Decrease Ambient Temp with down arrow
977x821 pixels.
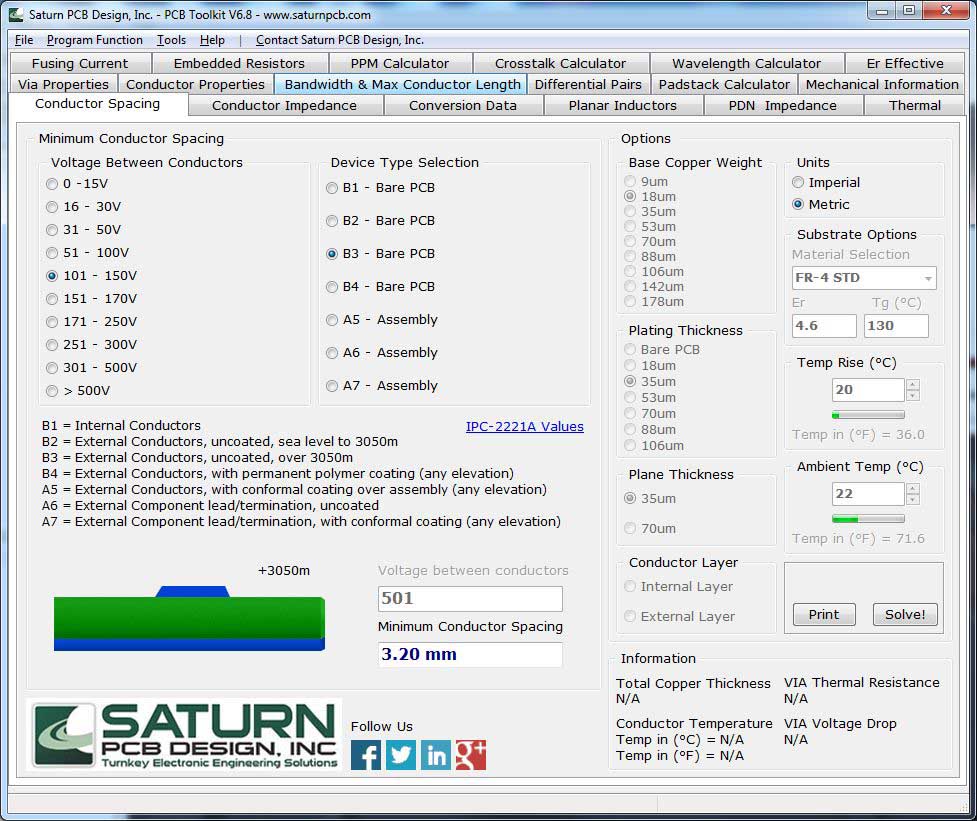(912, 499)
